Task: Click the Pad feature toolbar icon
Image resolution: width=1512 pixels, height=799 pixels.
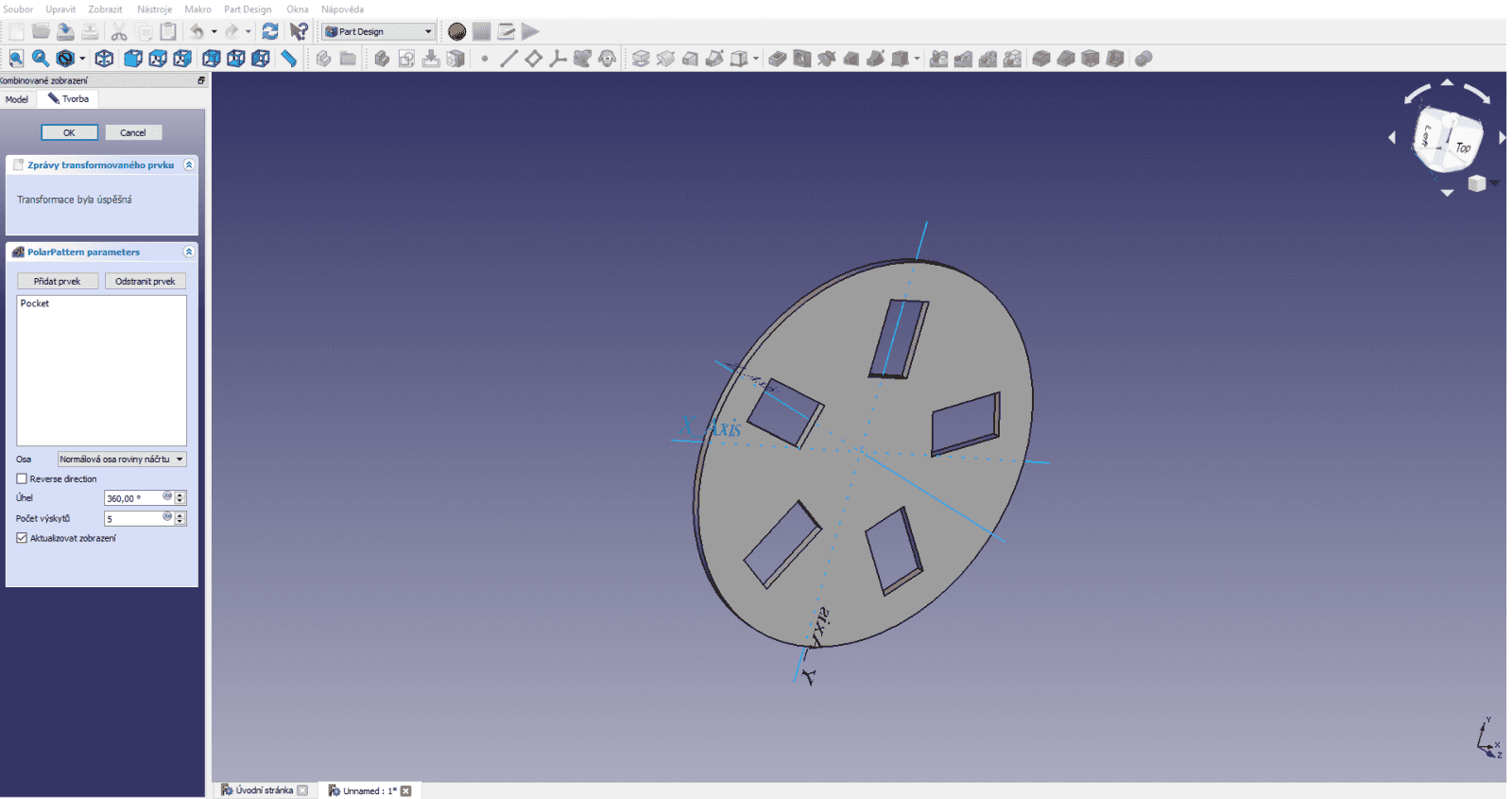Action: click(641, 59)
